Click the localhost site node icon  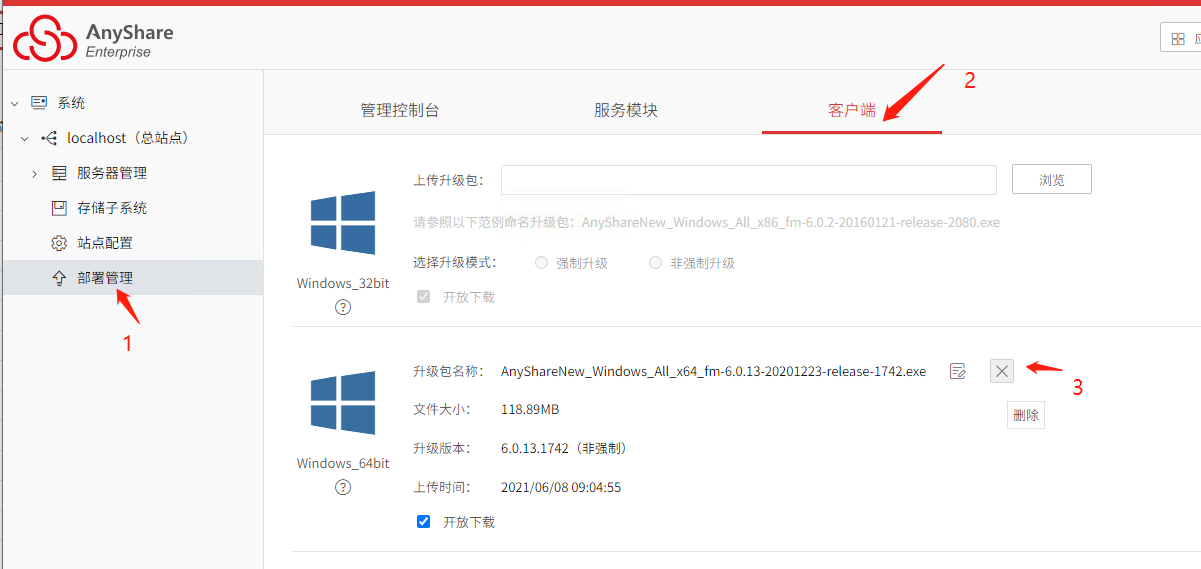coord(49,138)
